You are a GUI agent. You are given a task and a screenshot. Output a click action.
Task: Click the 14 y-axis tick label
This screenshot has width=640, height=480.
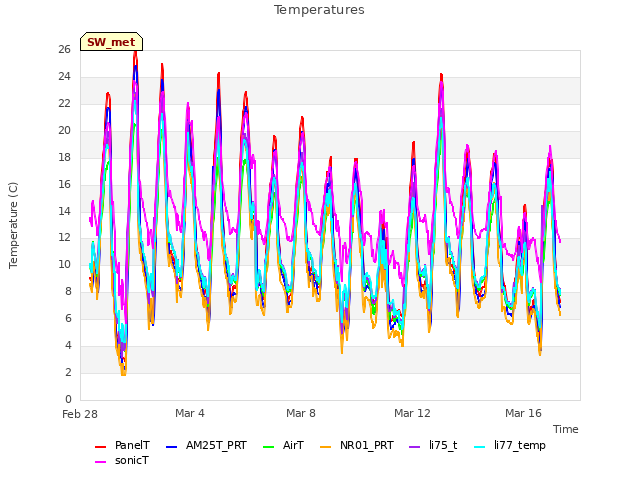tap(64, 211)
